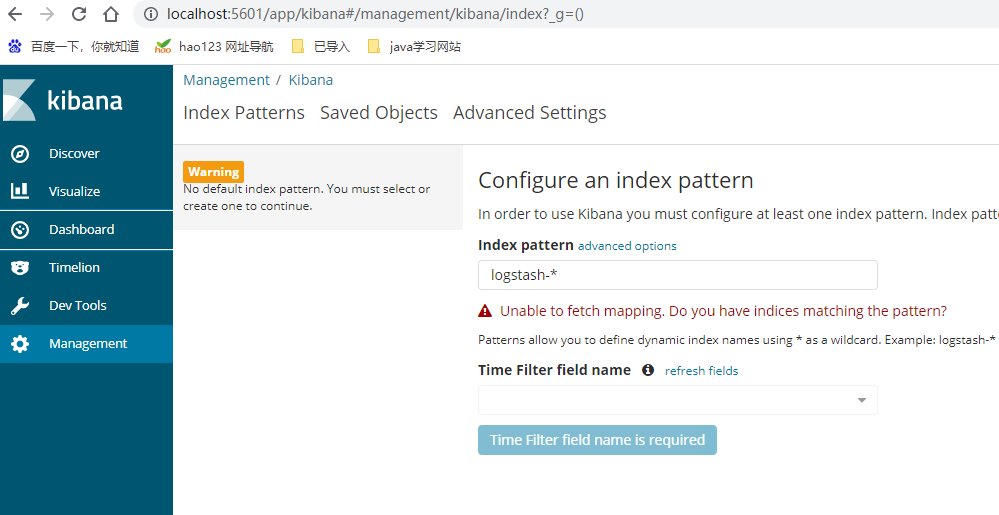This screenshot has height=515, width=999.
Task: Click the Time Filter field name label
Action: pyautogui.click(x=554, y=370)
